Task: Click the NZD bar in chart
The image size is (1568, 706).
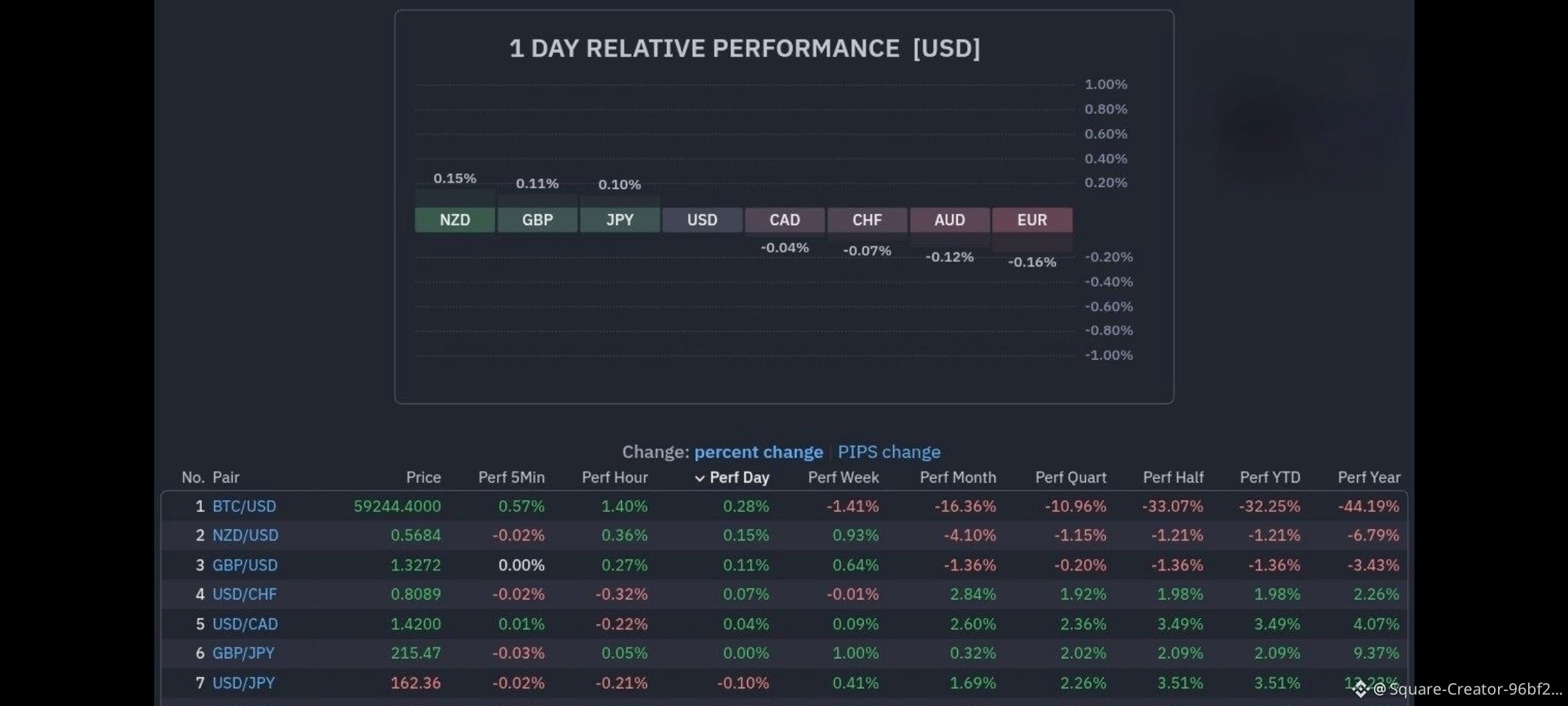Action: click(455, 220)
